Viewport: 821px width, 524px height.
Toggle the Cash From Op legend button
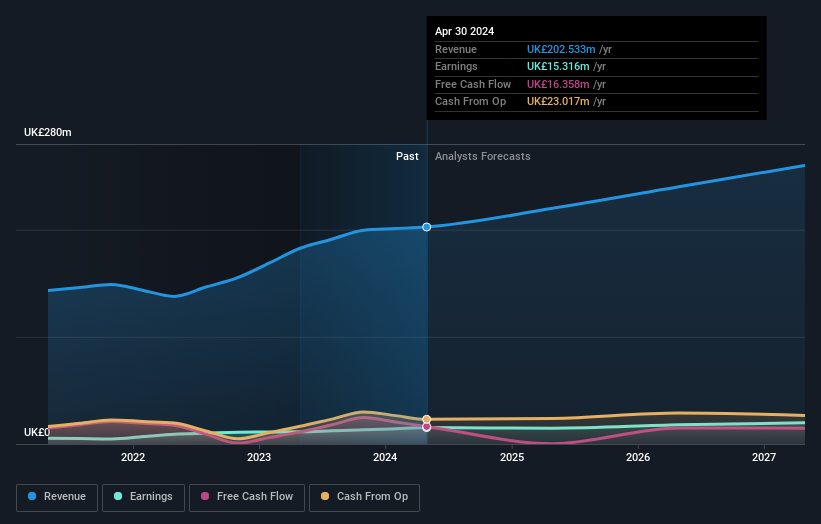(x=364, y=497)
